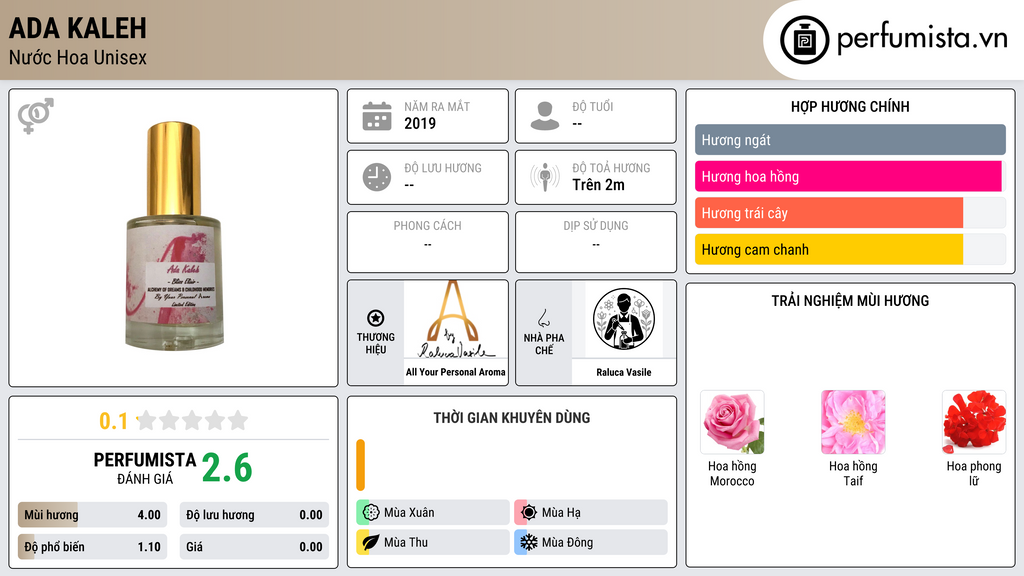Click the HỢP HƯƠNG CHÍNH heading
This screenshot has width=1024, height=576.
coord(850,106)
